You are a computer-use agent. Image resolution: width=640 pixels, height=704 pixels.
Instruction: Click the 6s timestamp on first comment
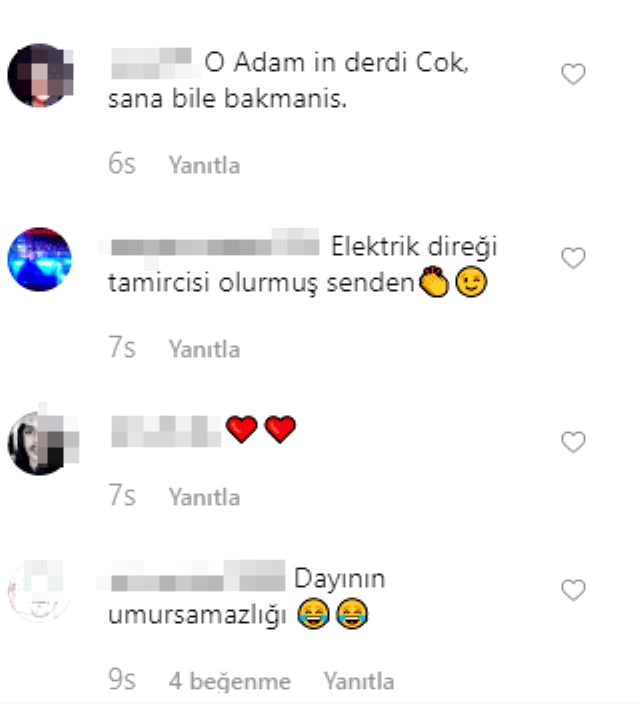point(122,163)
